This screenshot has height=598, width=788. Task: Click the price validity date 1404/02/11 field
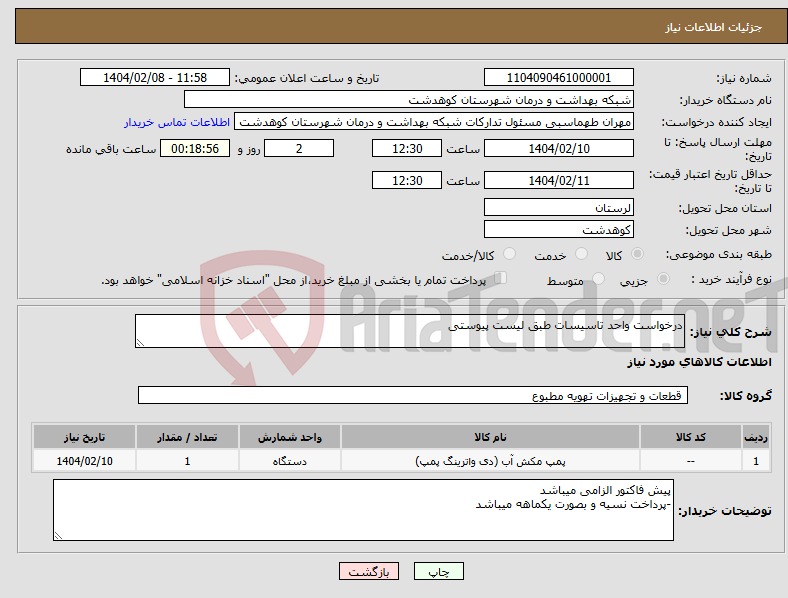[558, 180]
